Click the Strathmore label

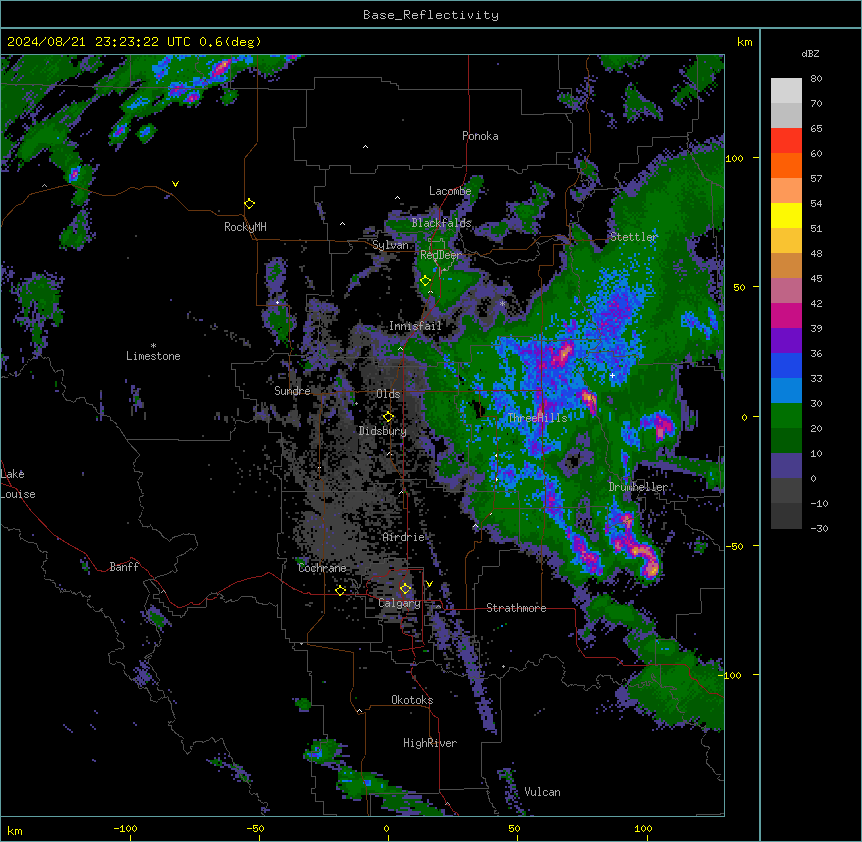[516, 608]
